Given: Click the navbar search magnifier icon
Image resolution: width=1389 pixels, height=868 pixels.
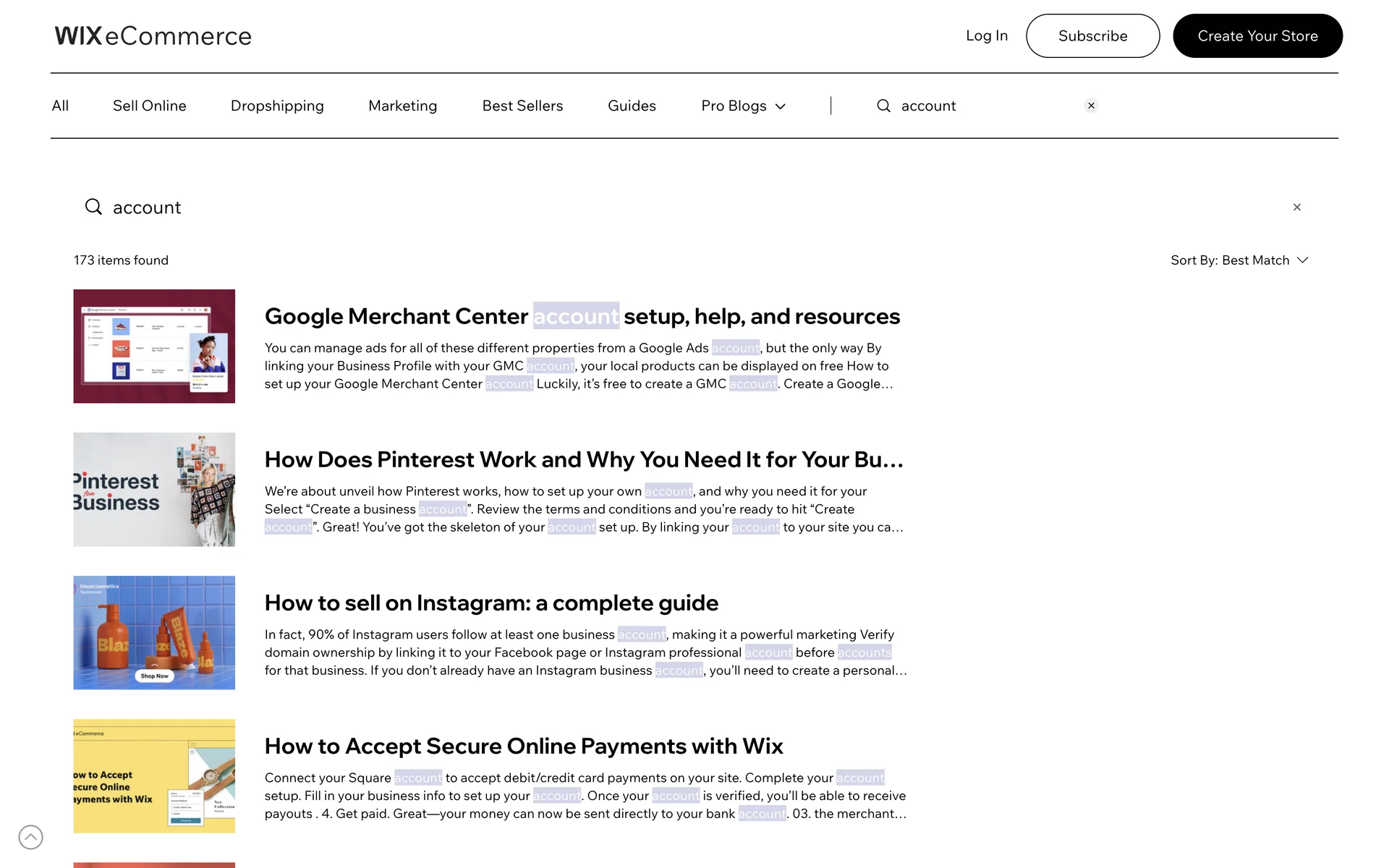Looking at the screenshot, I should click(883, 106).
